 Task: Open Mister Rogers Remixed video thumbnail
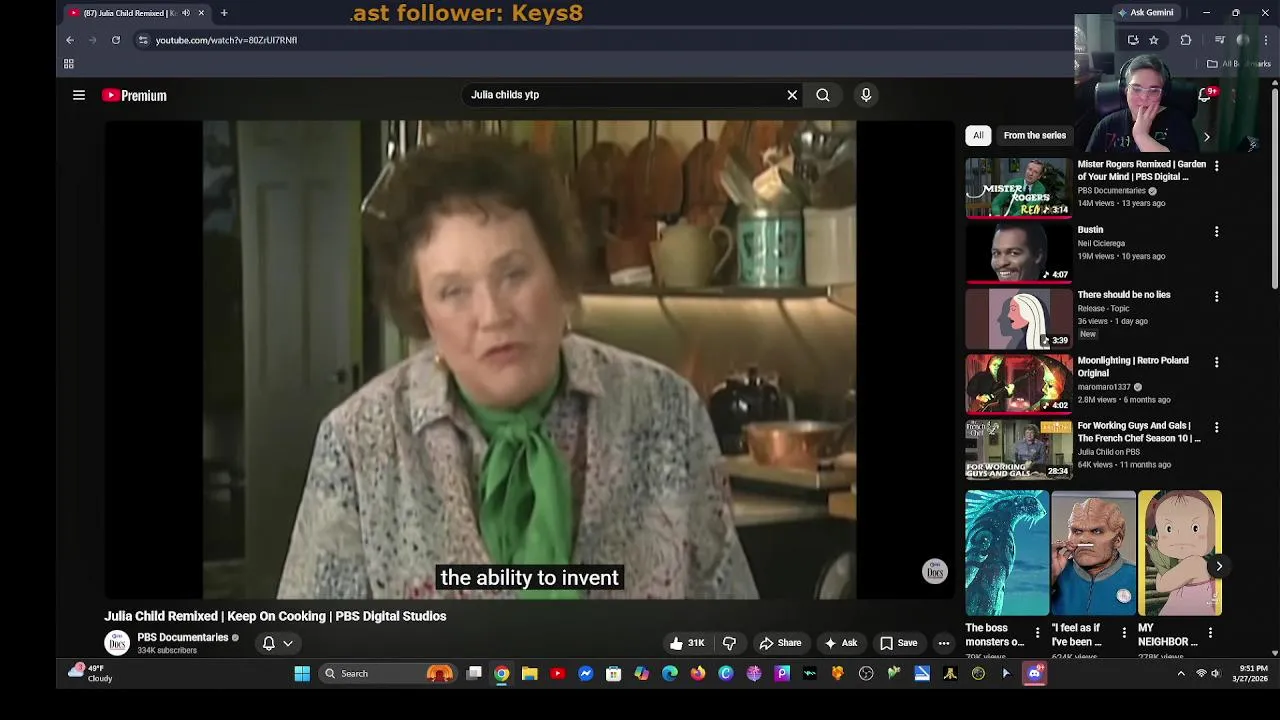click(x=1018, y=187)
